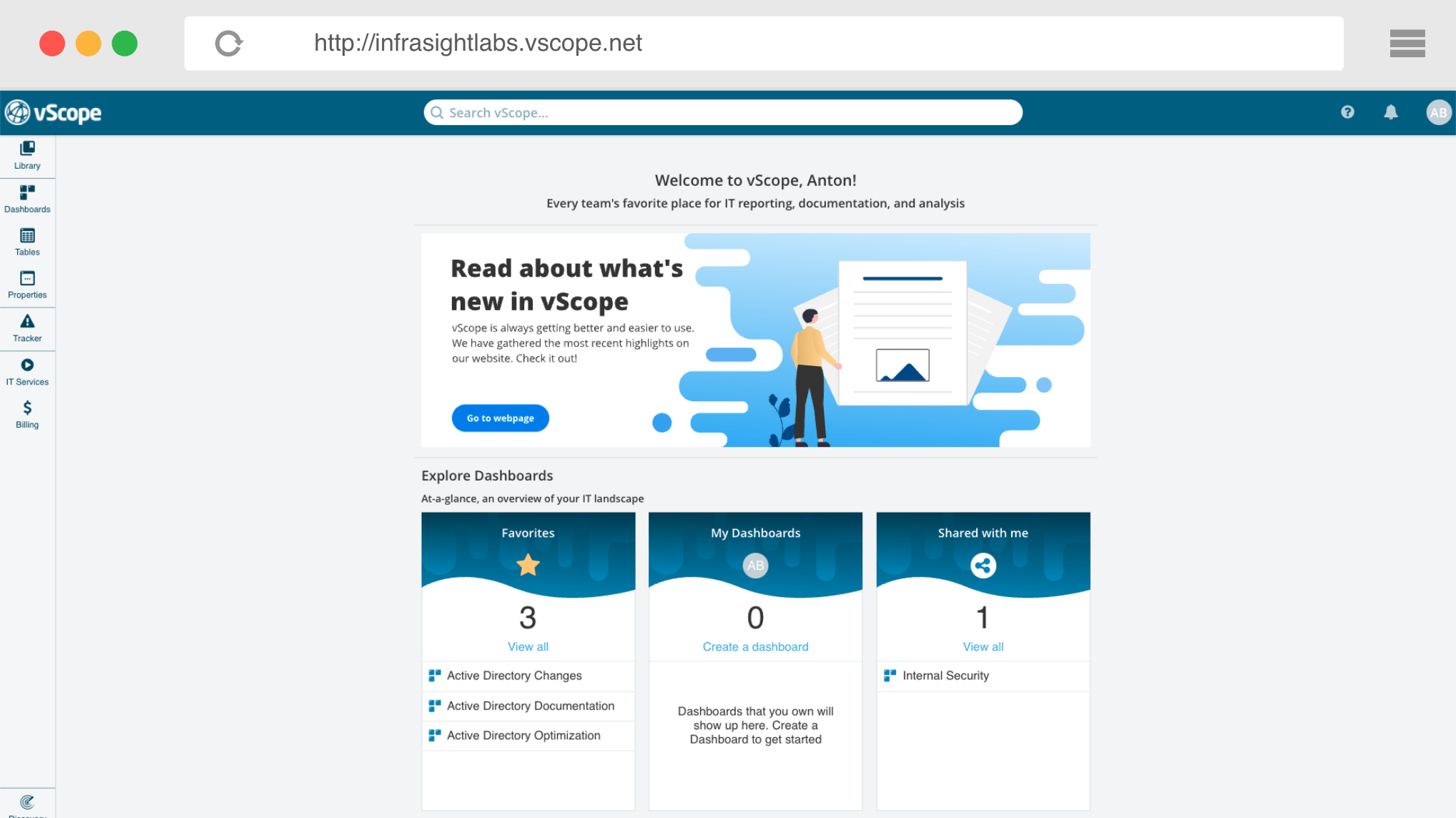Click the Shared with me count 1
Viewport: 1456px width, 818px height.
click(983, 618)
